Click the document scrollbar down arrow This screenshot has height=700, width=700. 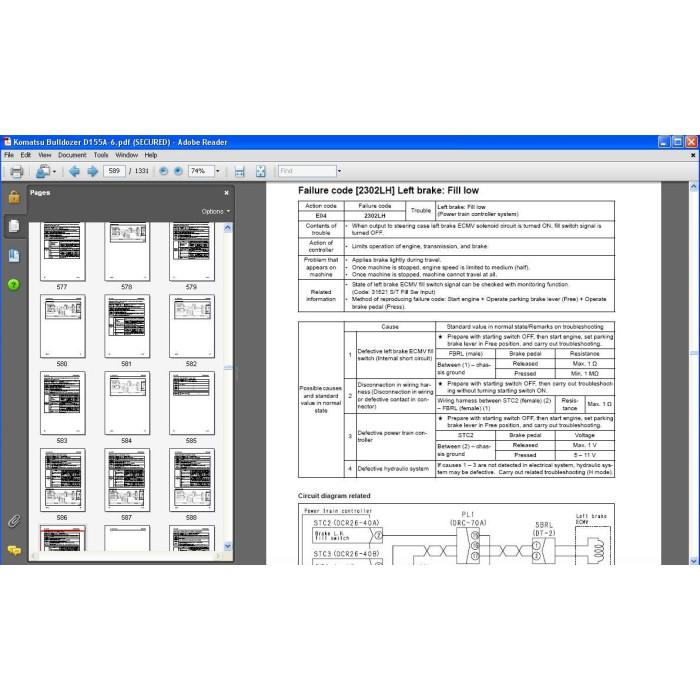(x=694, y=560)
